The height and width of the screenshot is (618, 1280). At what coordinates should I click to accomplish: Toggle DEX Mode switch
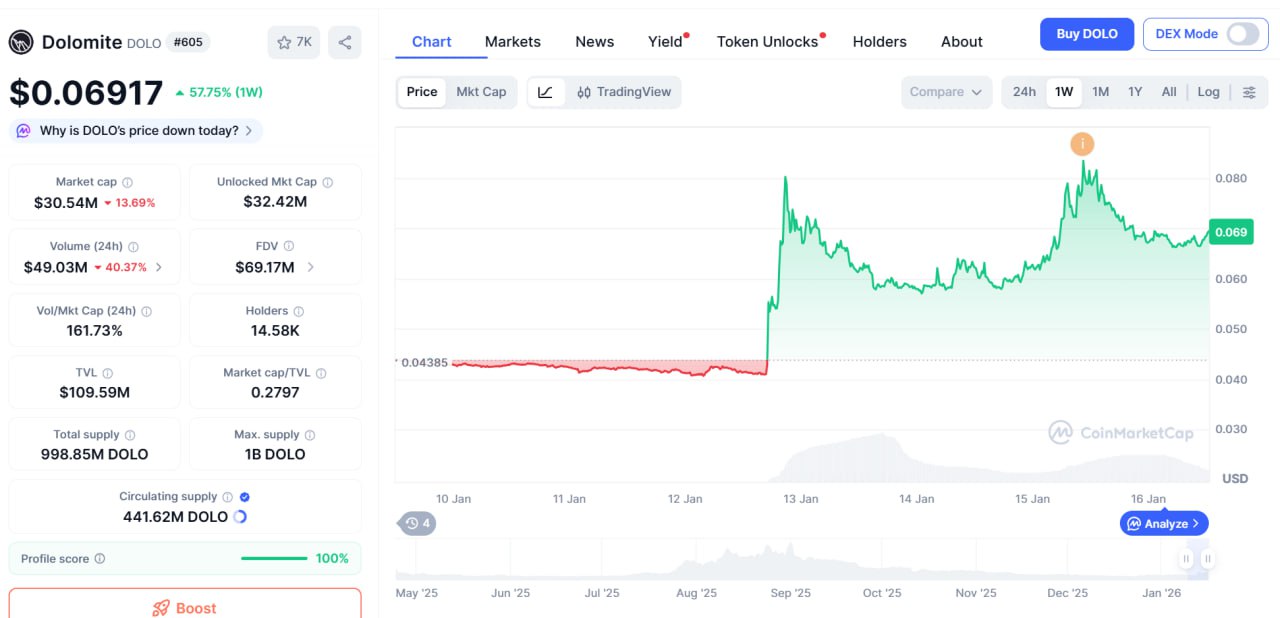[x=1242, y=34]
